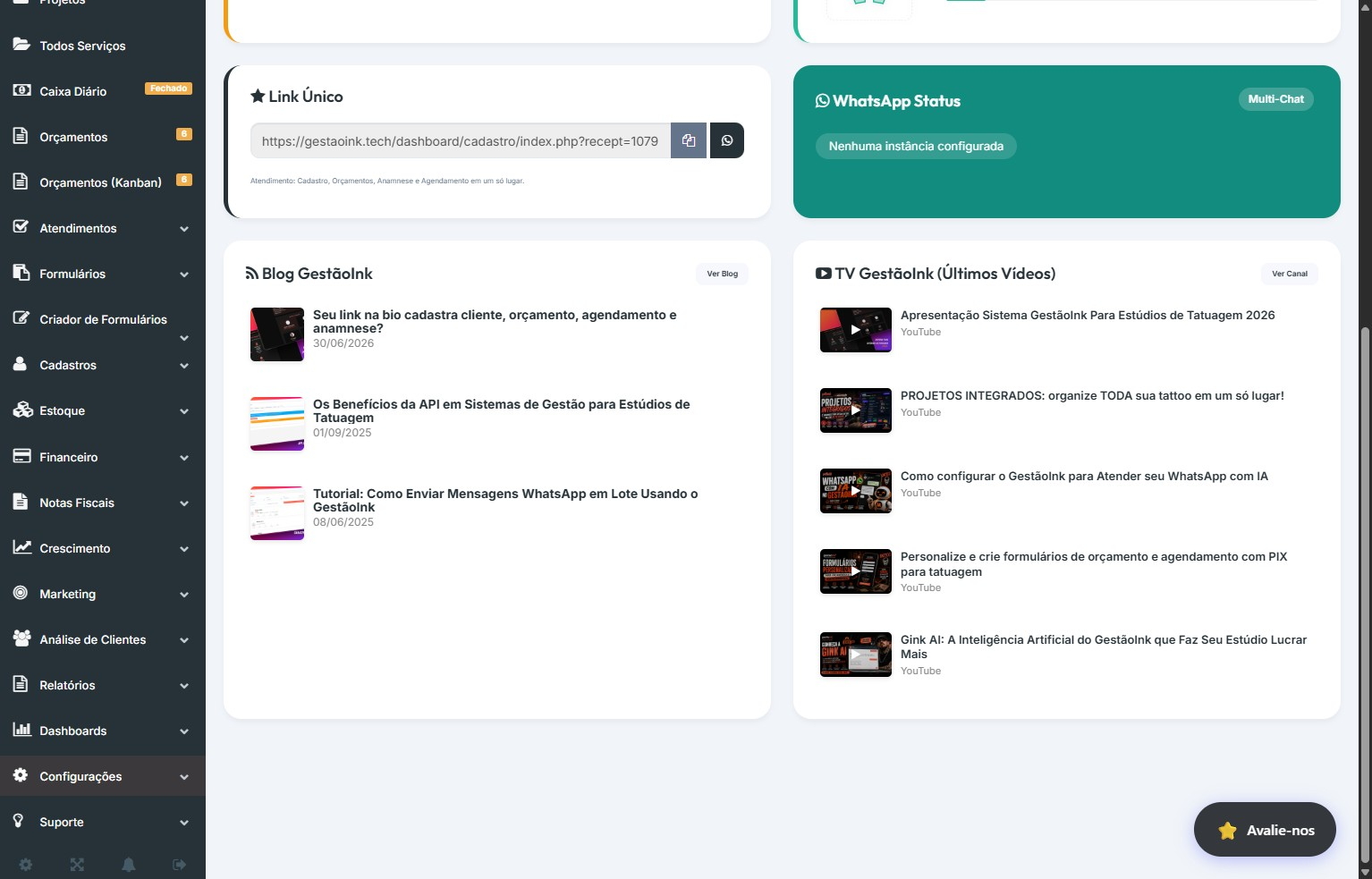Click the bar chart icon beside Dashboards
This screenshot has height=879, width=1372.
pyautogui.click(x=22, y=730)
